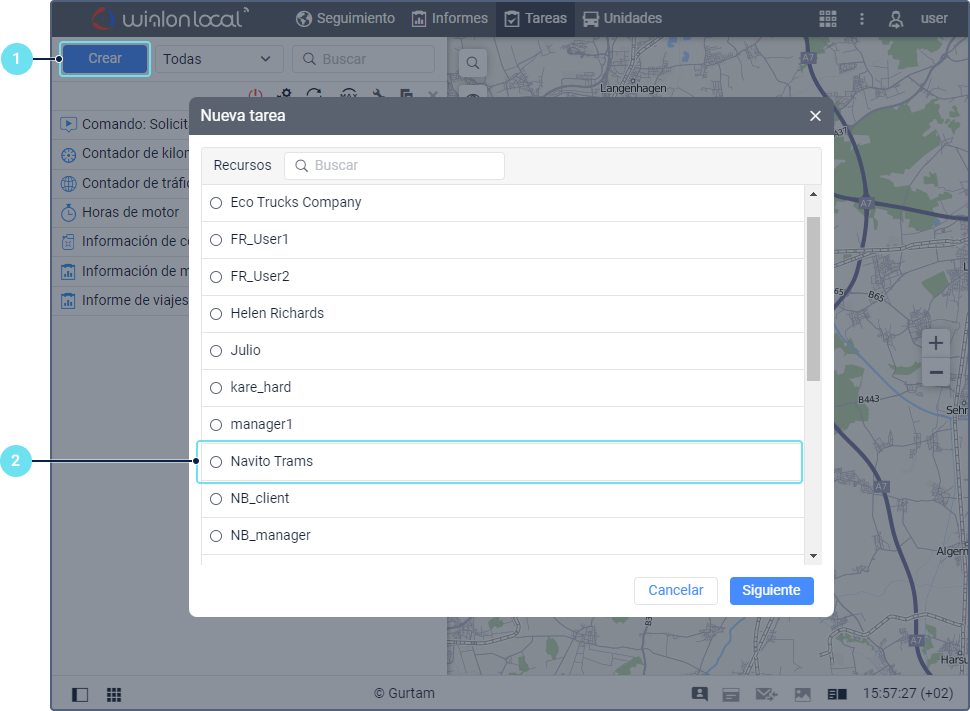This screenshot has width=970, height=711.
Task: Select Eco Trucks Company resource
Action: point(502,203)
